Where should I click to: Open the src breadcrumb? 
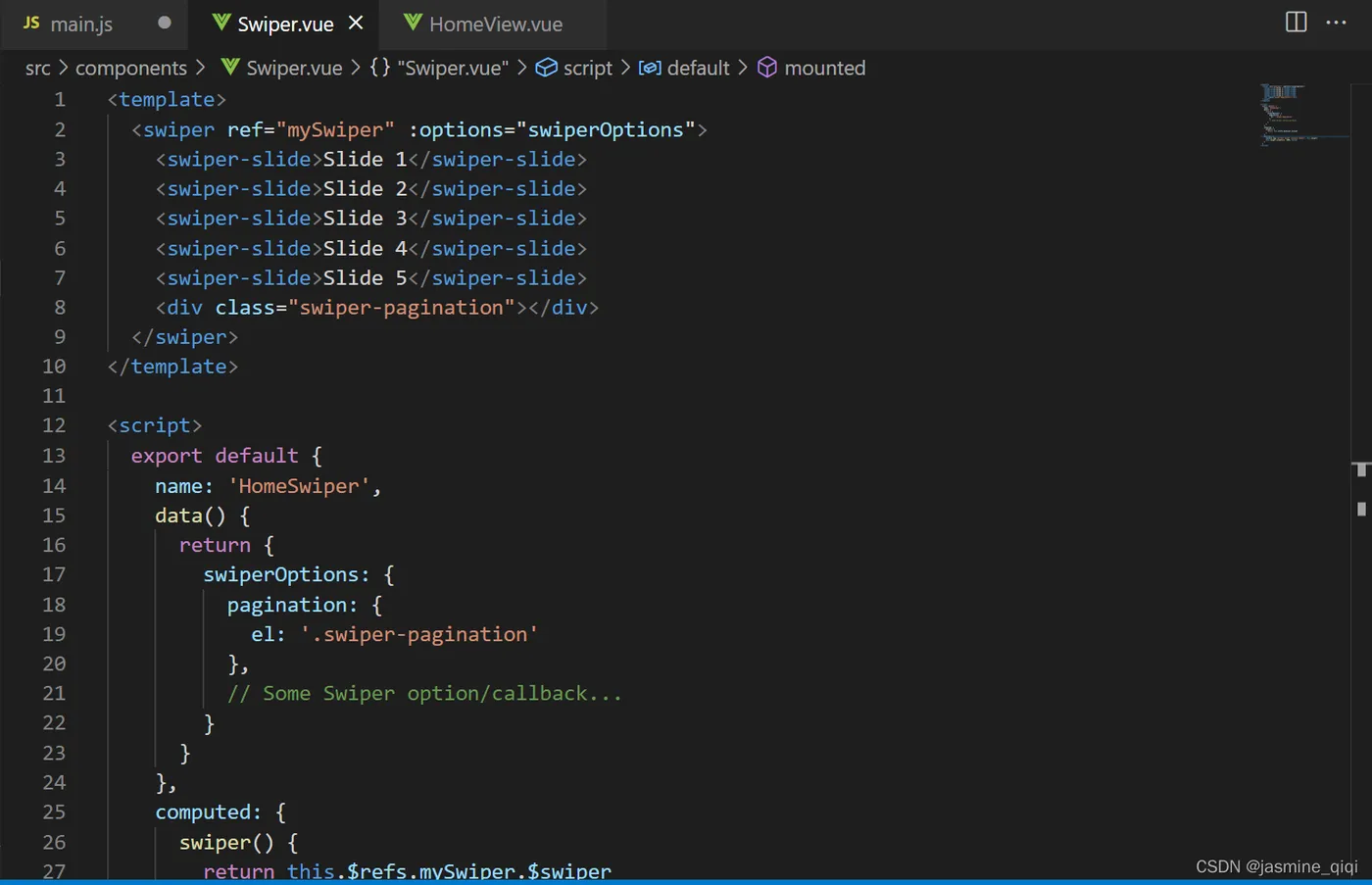[x=37, y=68]
